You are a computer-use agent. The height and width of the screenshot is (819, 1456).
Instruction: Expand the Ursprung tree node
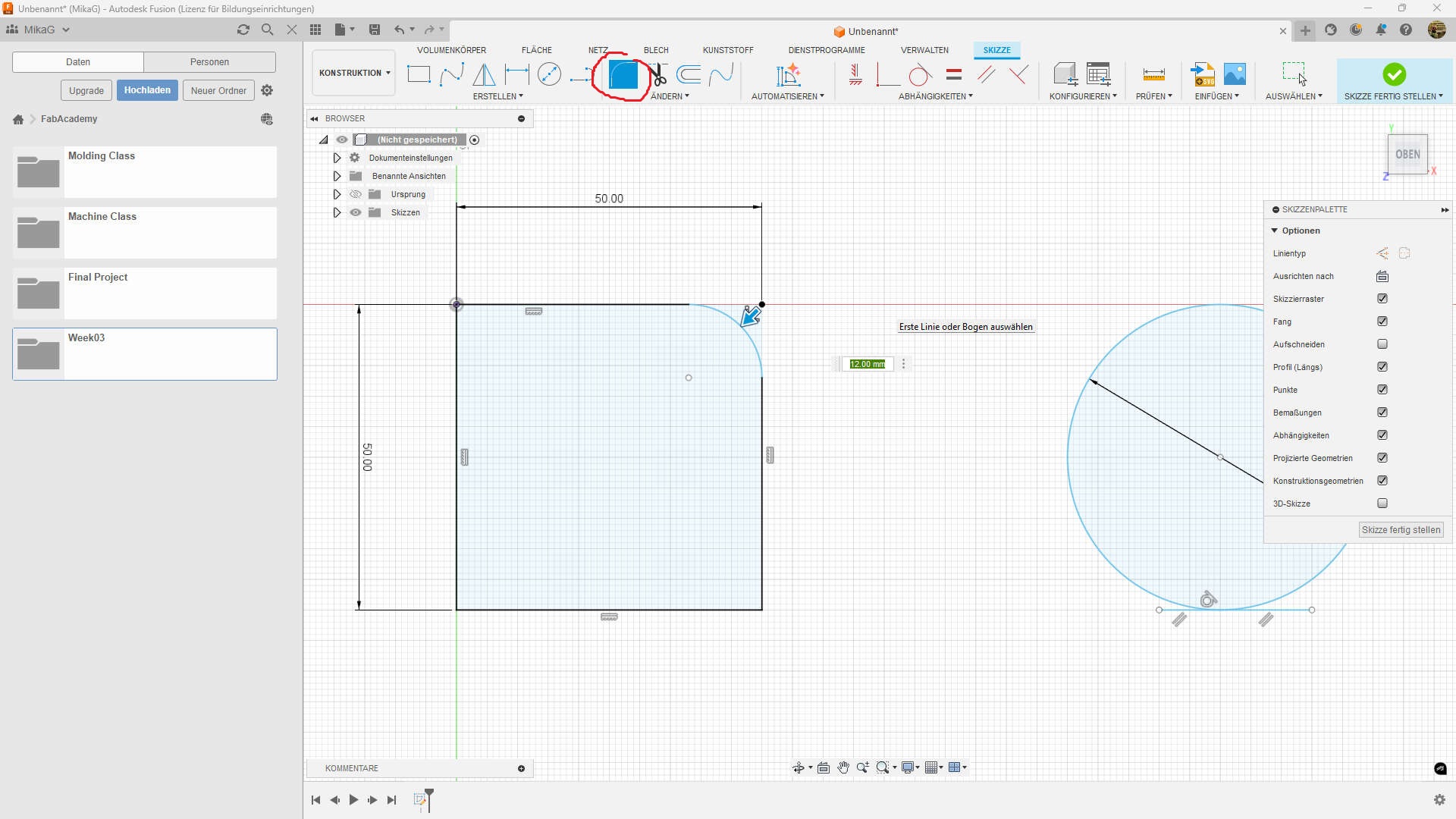click(x=337, y=194)
